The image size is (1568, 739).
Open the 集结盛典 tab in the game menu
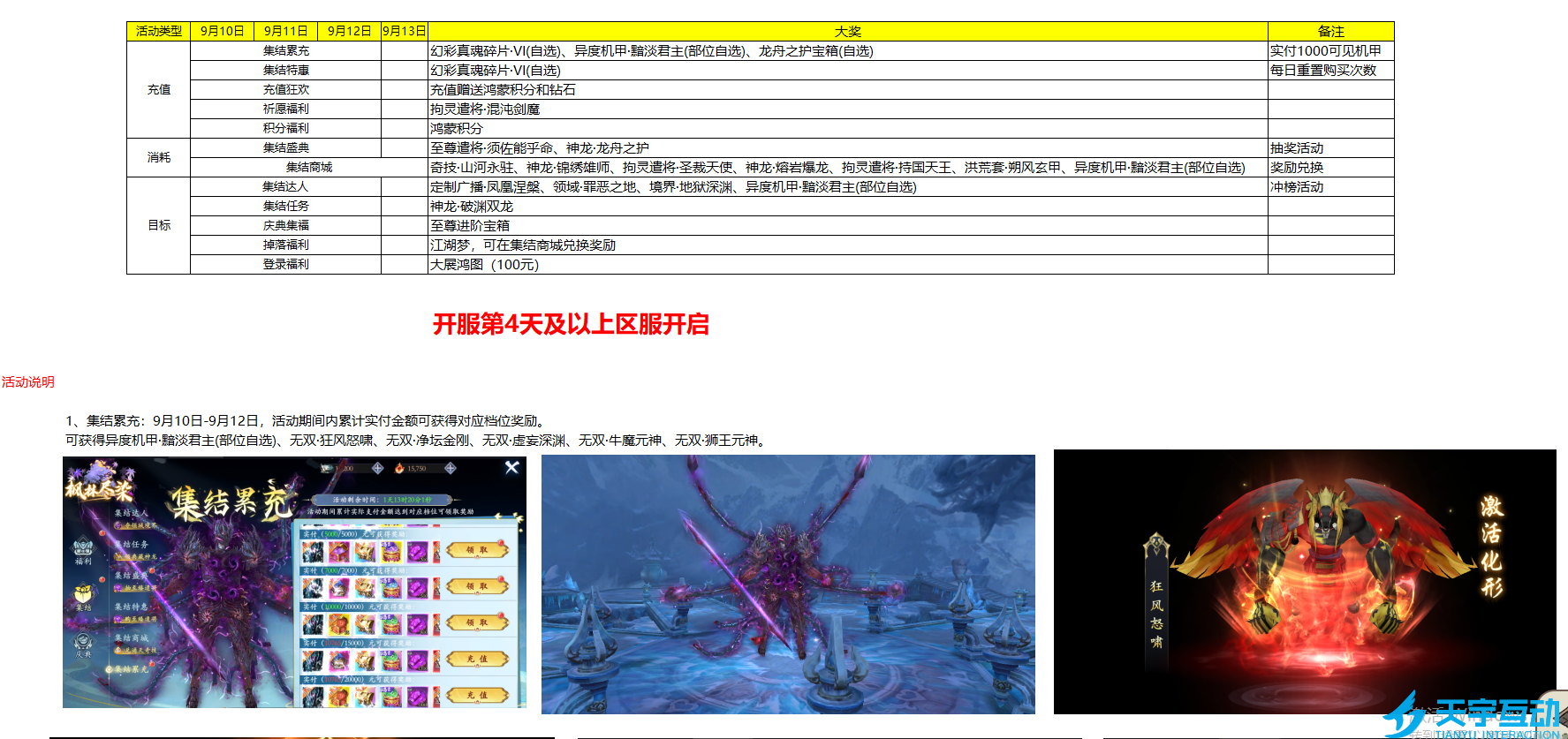click(132, 576)
